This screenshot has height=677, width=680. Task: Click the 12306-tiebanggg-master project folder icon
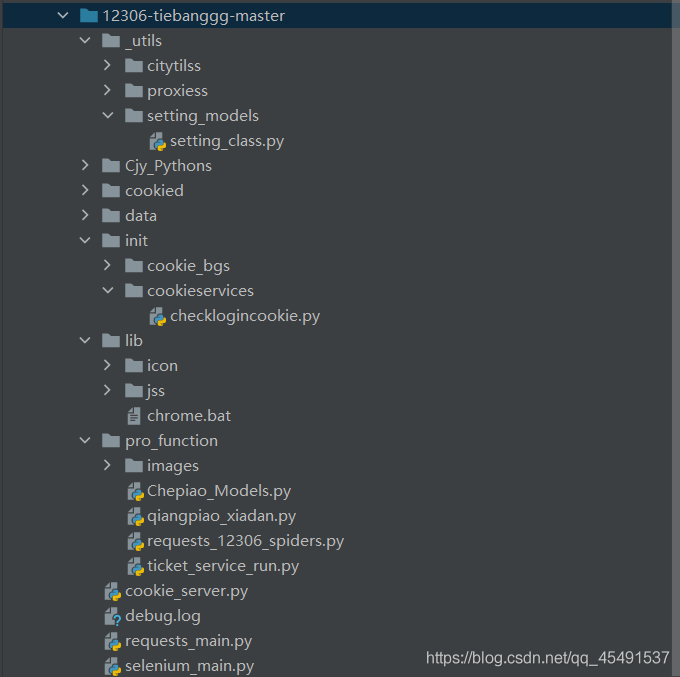coord(89,16)
